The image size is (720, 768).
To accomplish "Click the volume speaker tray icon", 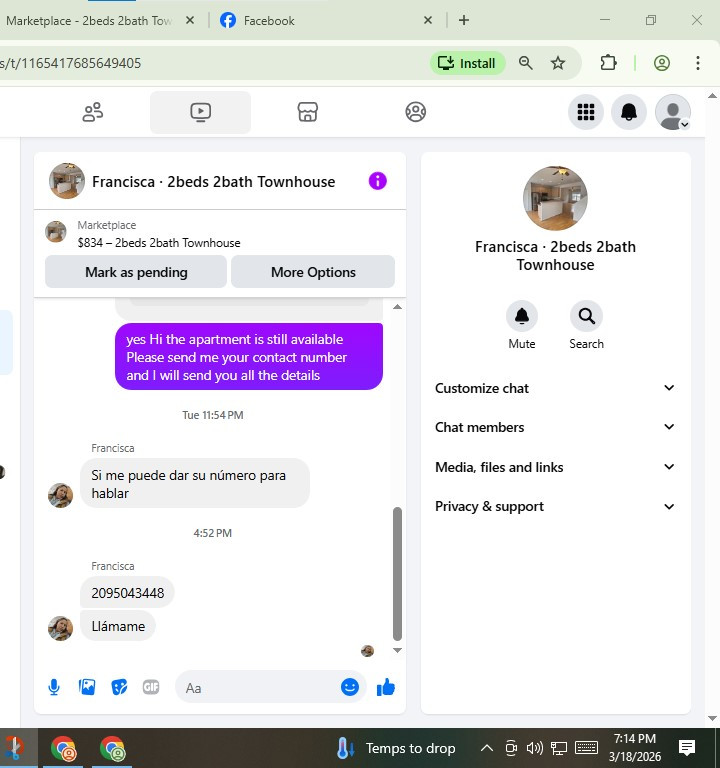I will pos(534,748).
